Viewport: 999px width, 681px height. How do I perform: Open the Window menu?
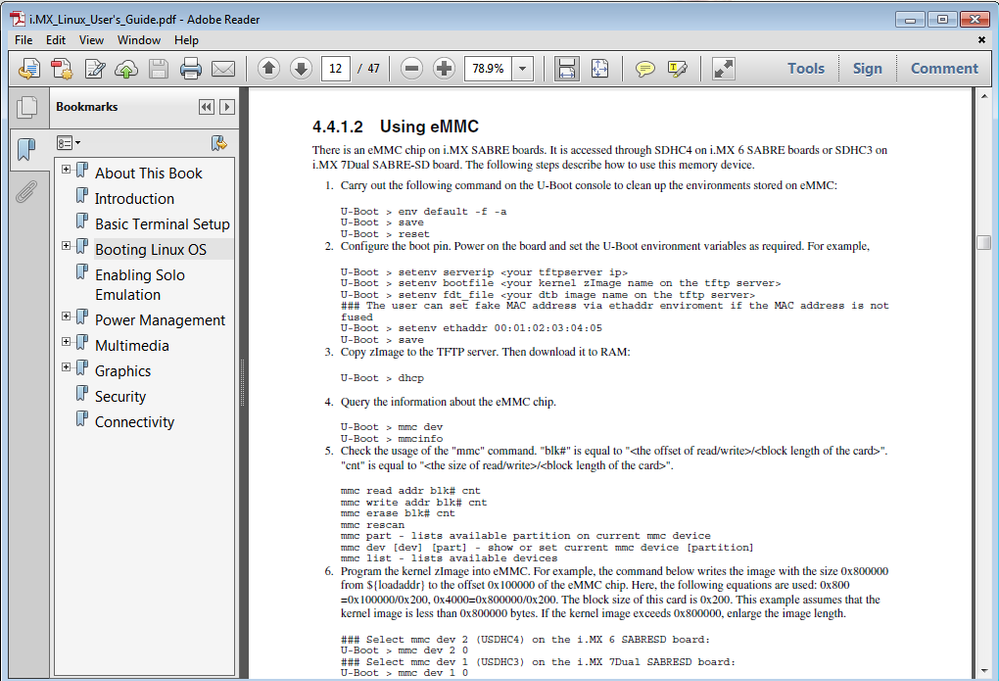point(139,40)
